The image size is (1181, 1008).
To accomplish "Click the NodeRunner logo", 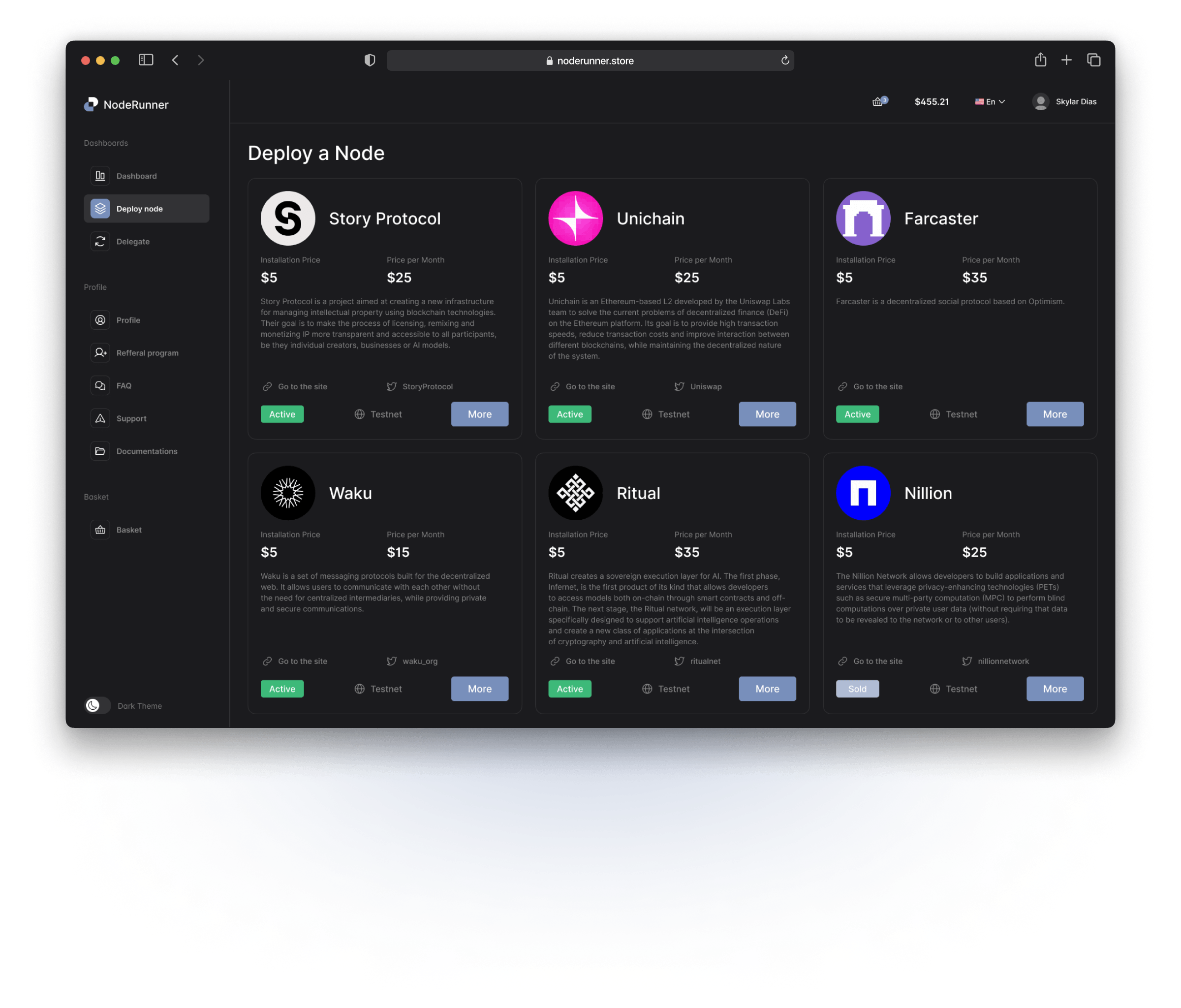I will click(x=126, y=104).
